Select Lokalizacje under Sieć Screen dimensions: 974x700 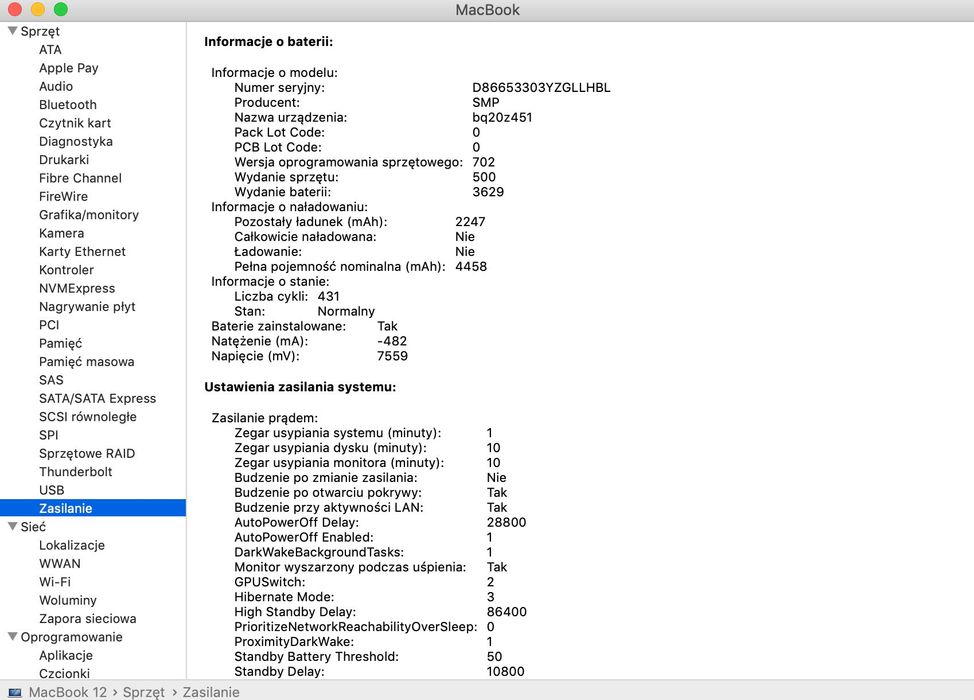72,545
